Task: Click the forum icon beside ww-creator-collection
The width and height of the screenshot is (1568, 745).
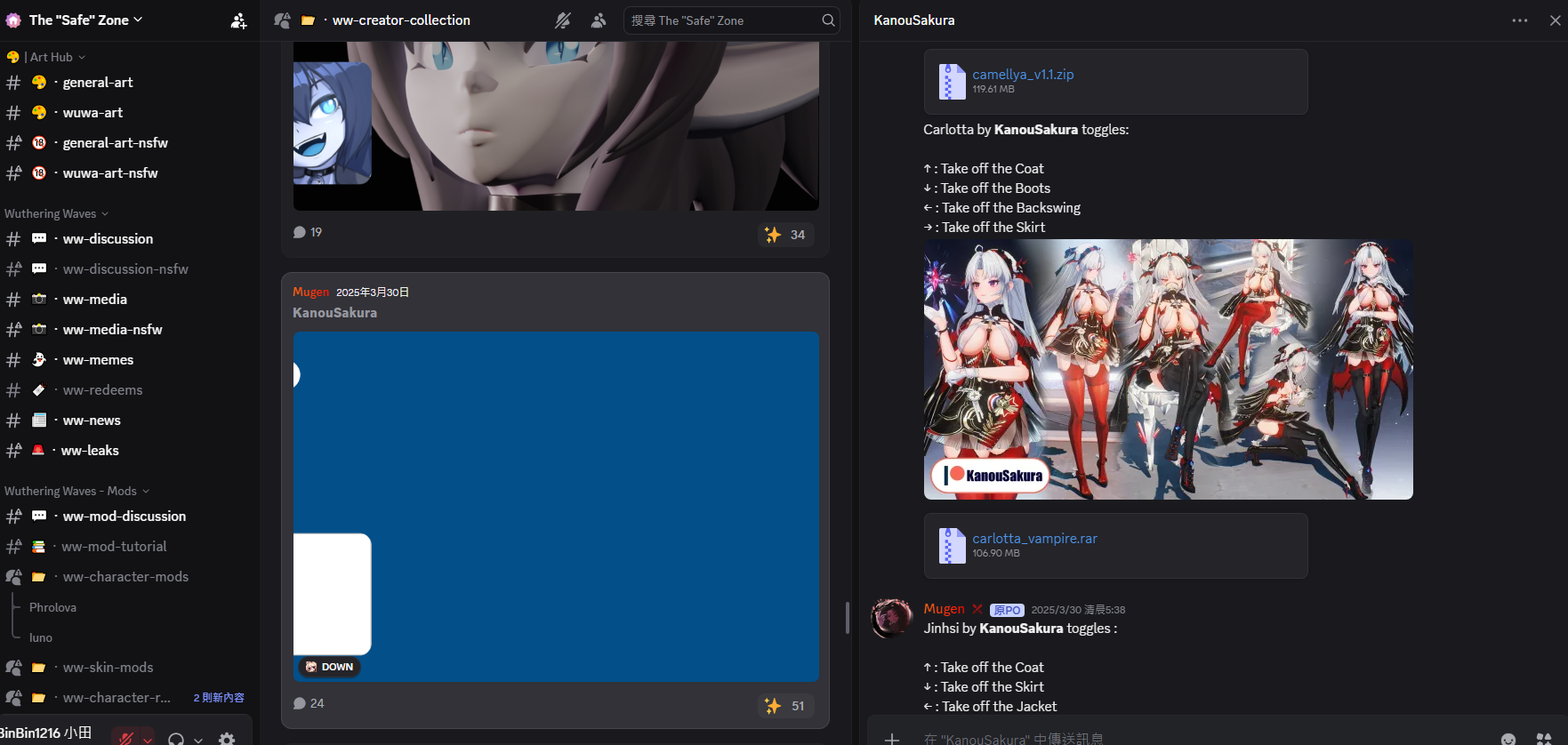Action: click(283, 20)
